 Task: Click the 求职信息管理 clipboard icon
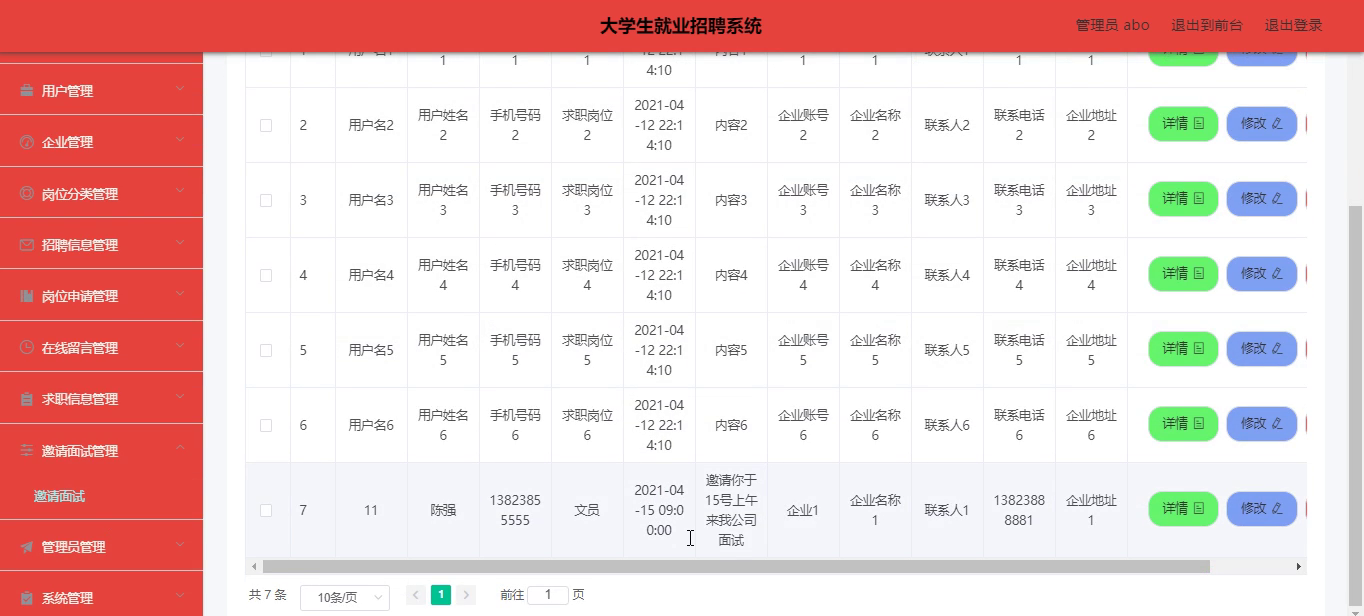(27, 399)
